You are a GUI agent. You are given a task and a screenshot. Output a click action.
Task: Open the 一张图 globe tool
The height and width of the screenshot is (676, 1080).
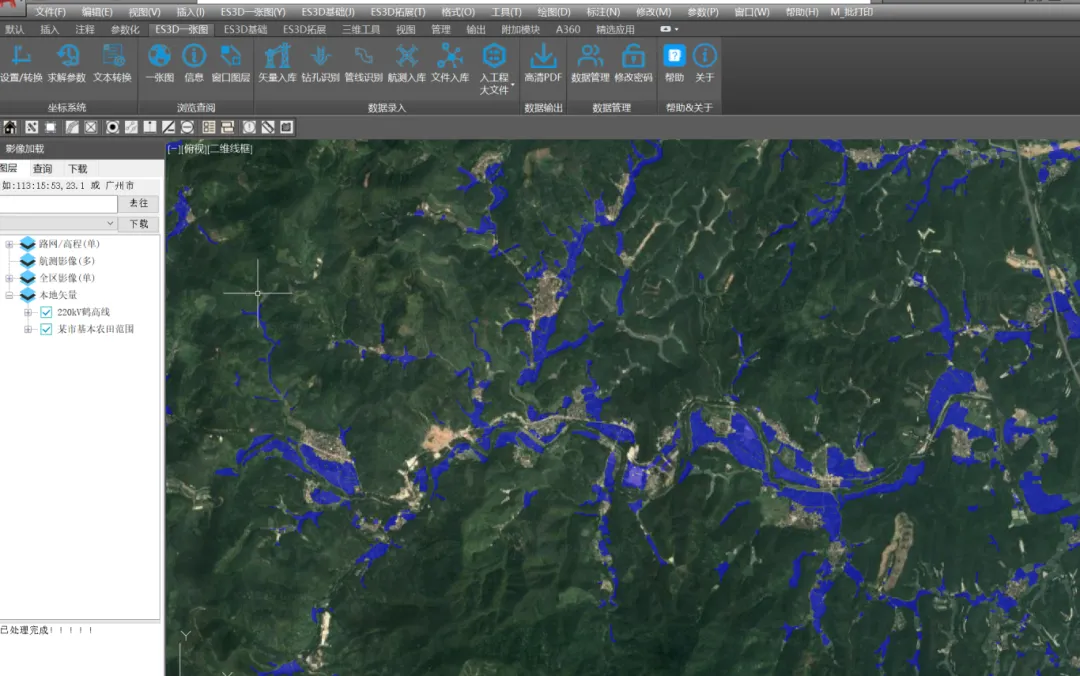(x=159, y=63)
